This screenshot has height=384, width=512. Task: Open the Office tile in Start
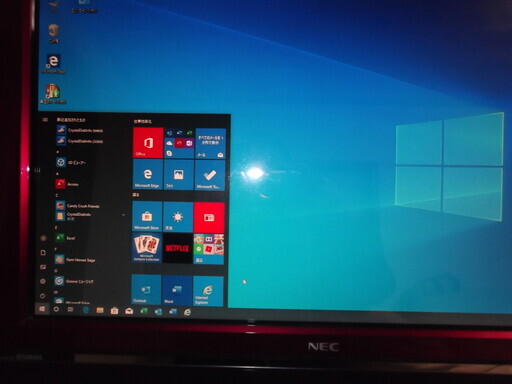[x=148, y=143]
